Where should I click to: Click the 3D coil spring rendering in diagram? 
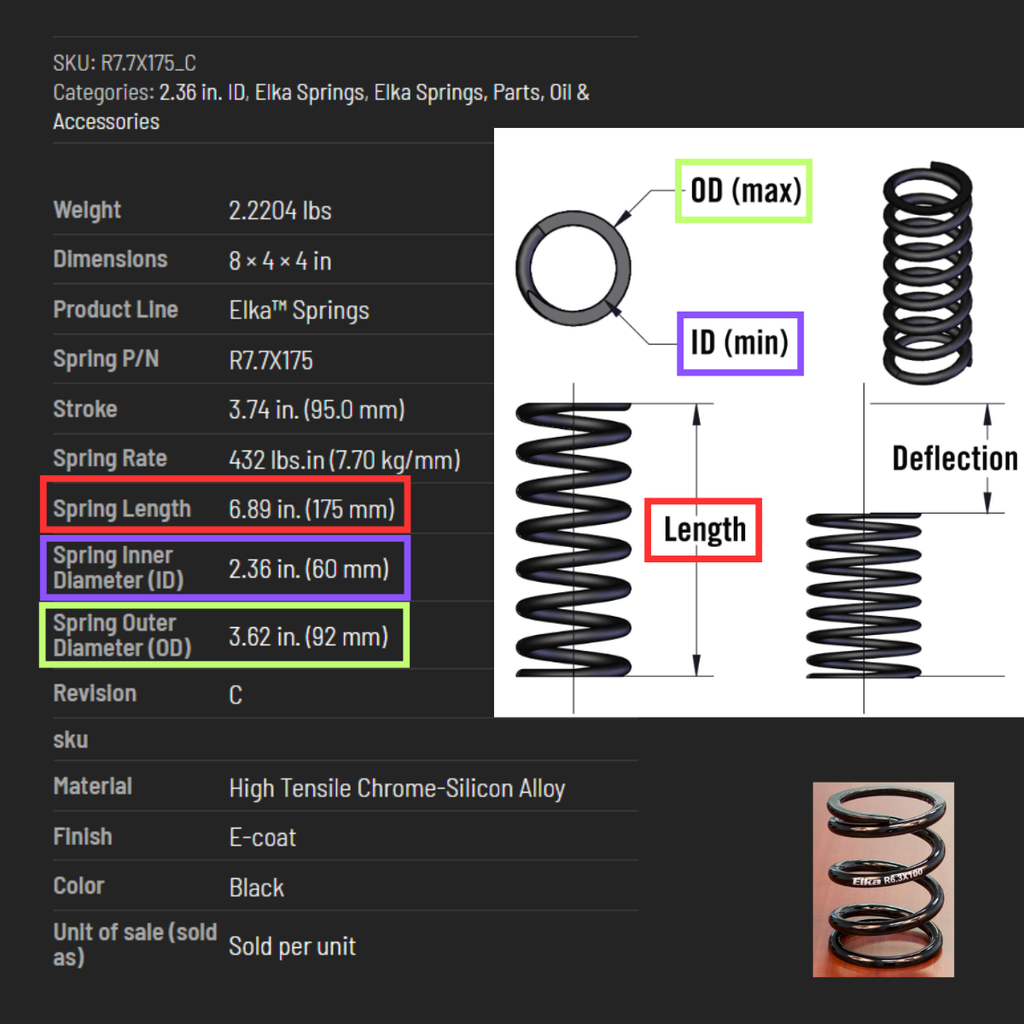coord(928,272)
